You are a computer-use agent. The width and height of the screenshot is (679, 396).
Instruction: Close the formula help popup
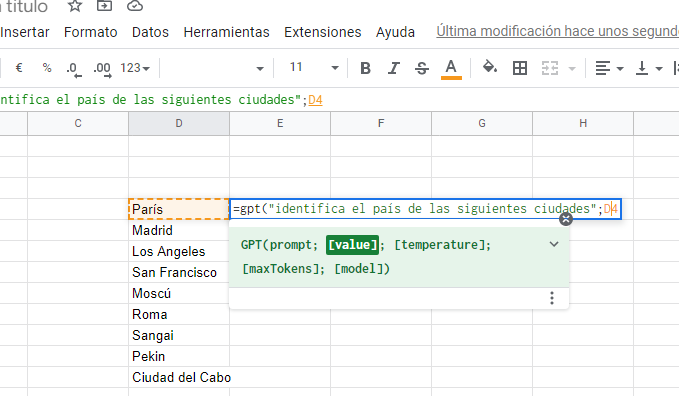pyautogui.click(x=566, y=219)
